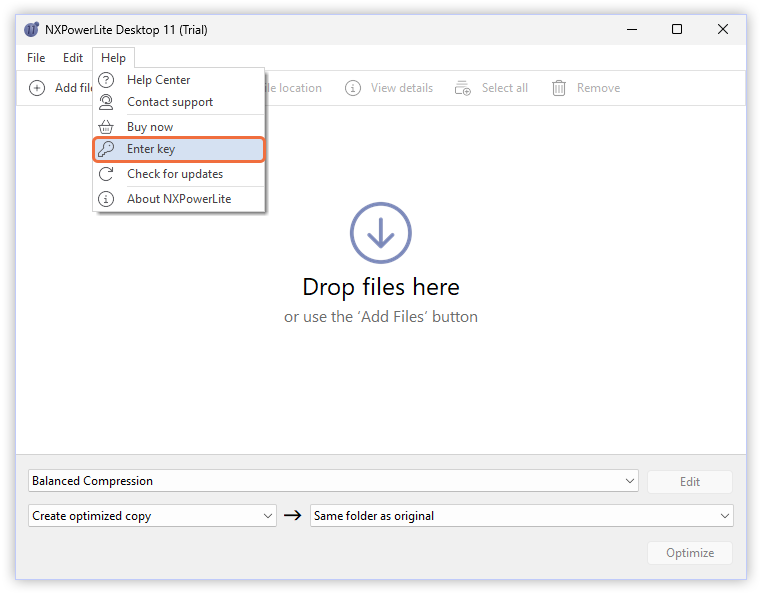
Task: Click the Select all icon in toolbar
Action: pos(463,88)
